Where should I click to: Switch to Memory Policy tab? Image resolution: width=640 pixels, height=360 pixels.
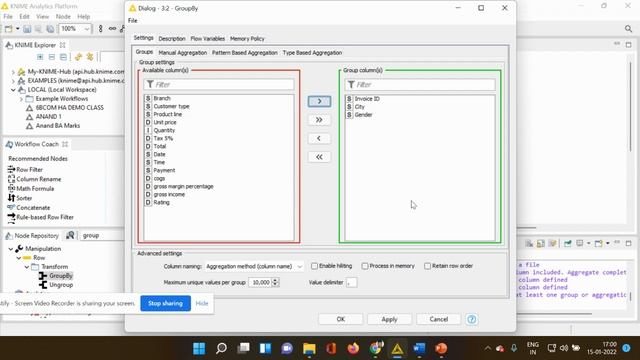point(247,39)
